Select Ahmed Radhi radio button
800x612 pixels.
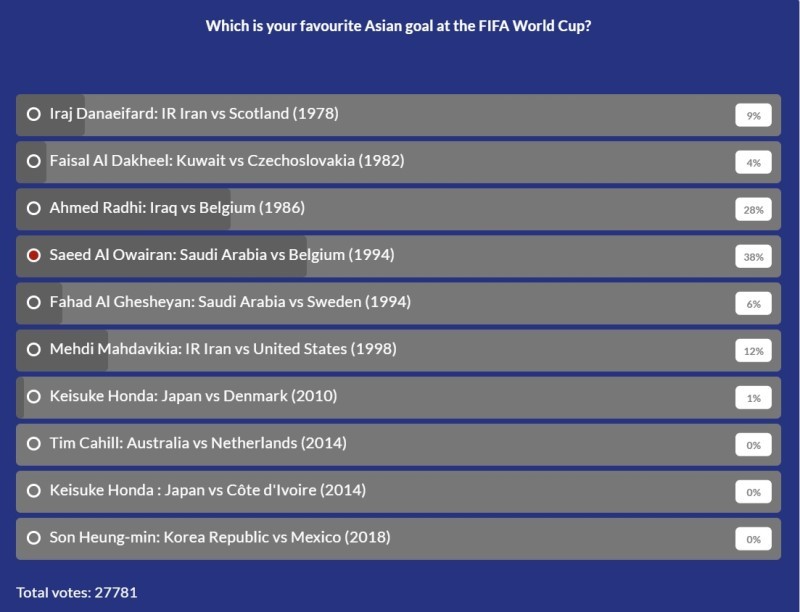[34, 209]
